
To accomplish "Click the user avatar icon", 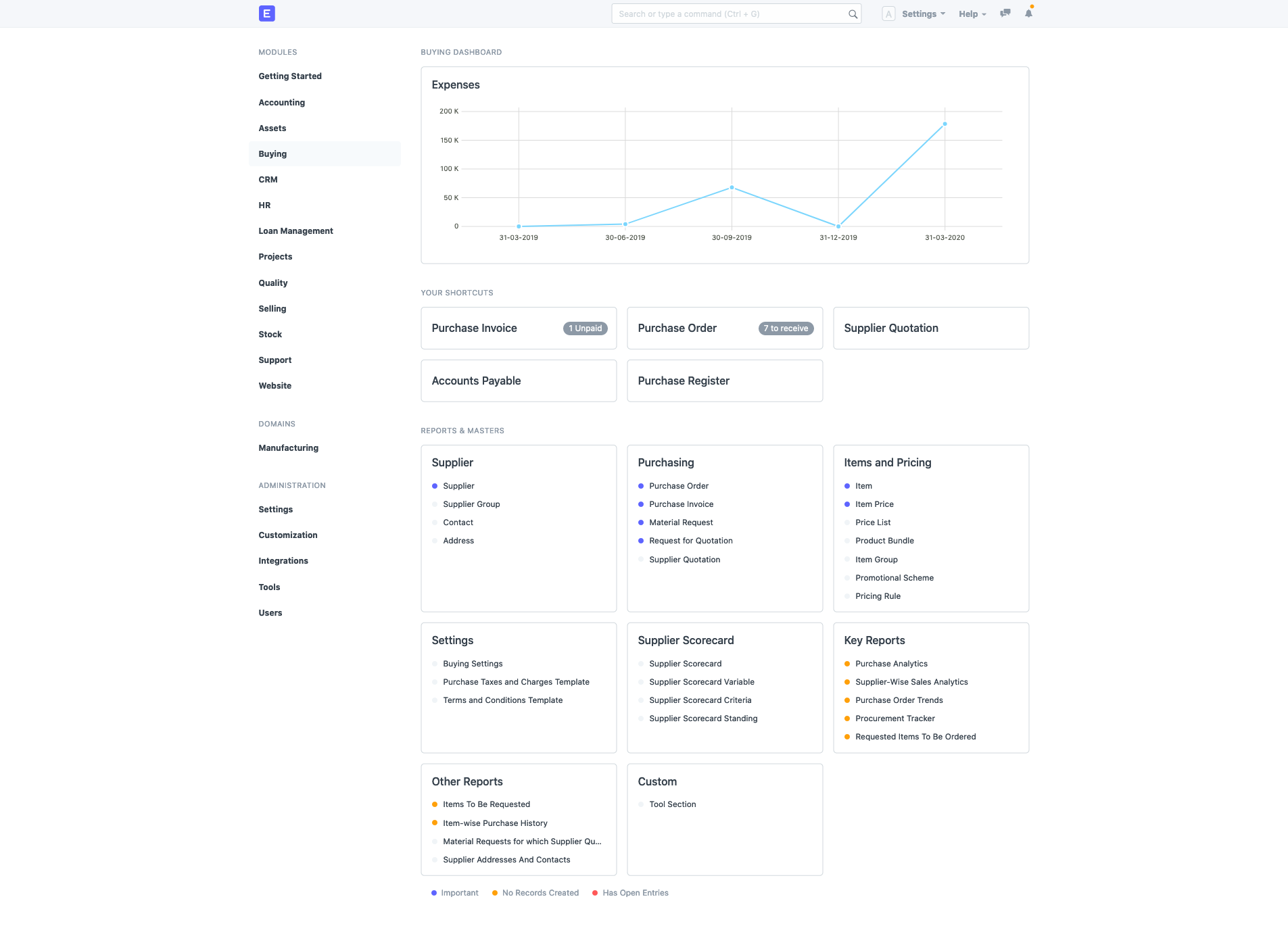I will coord(888,13).
